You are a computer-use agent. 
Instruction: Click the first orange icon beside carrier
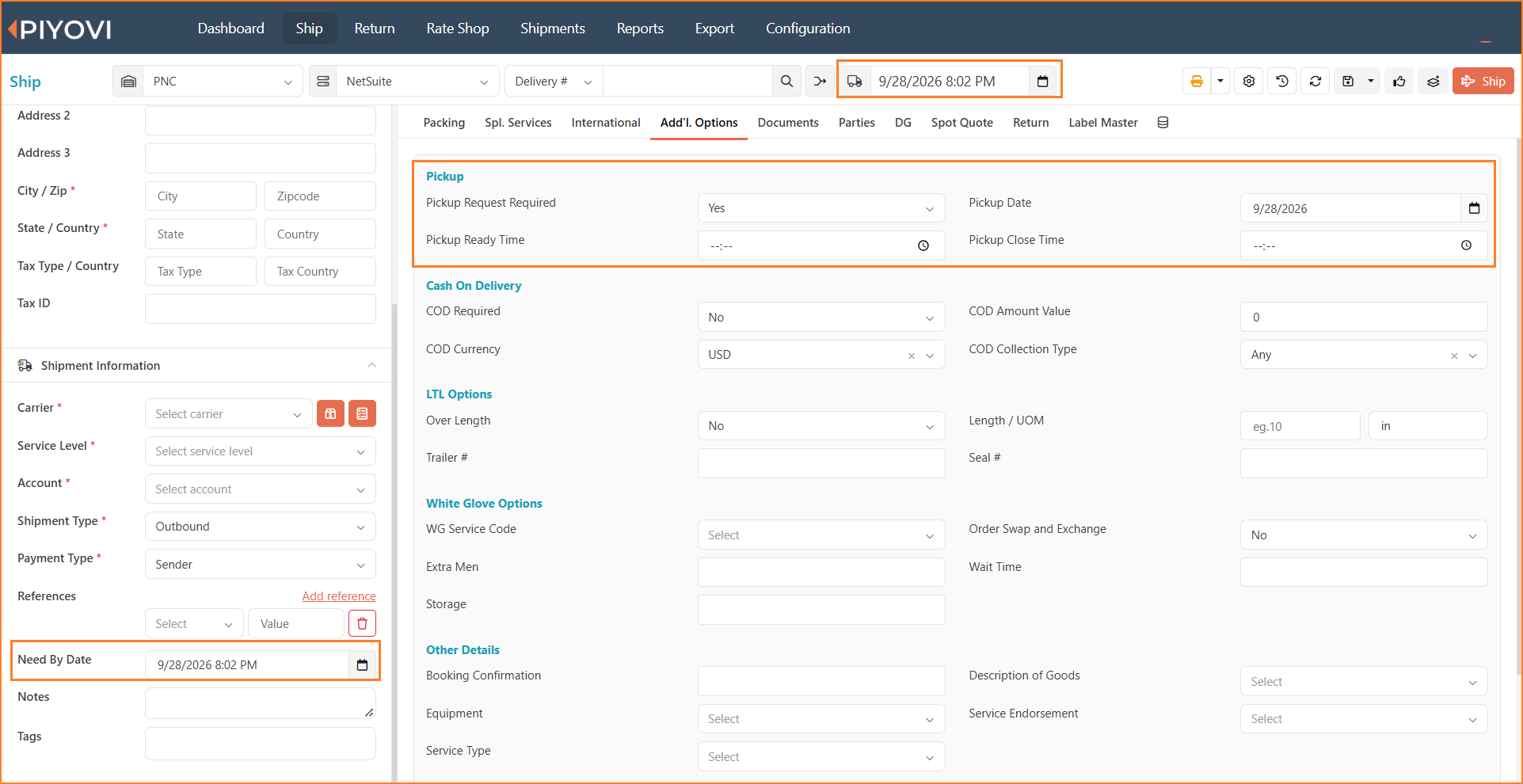click(x=330, y=413)
